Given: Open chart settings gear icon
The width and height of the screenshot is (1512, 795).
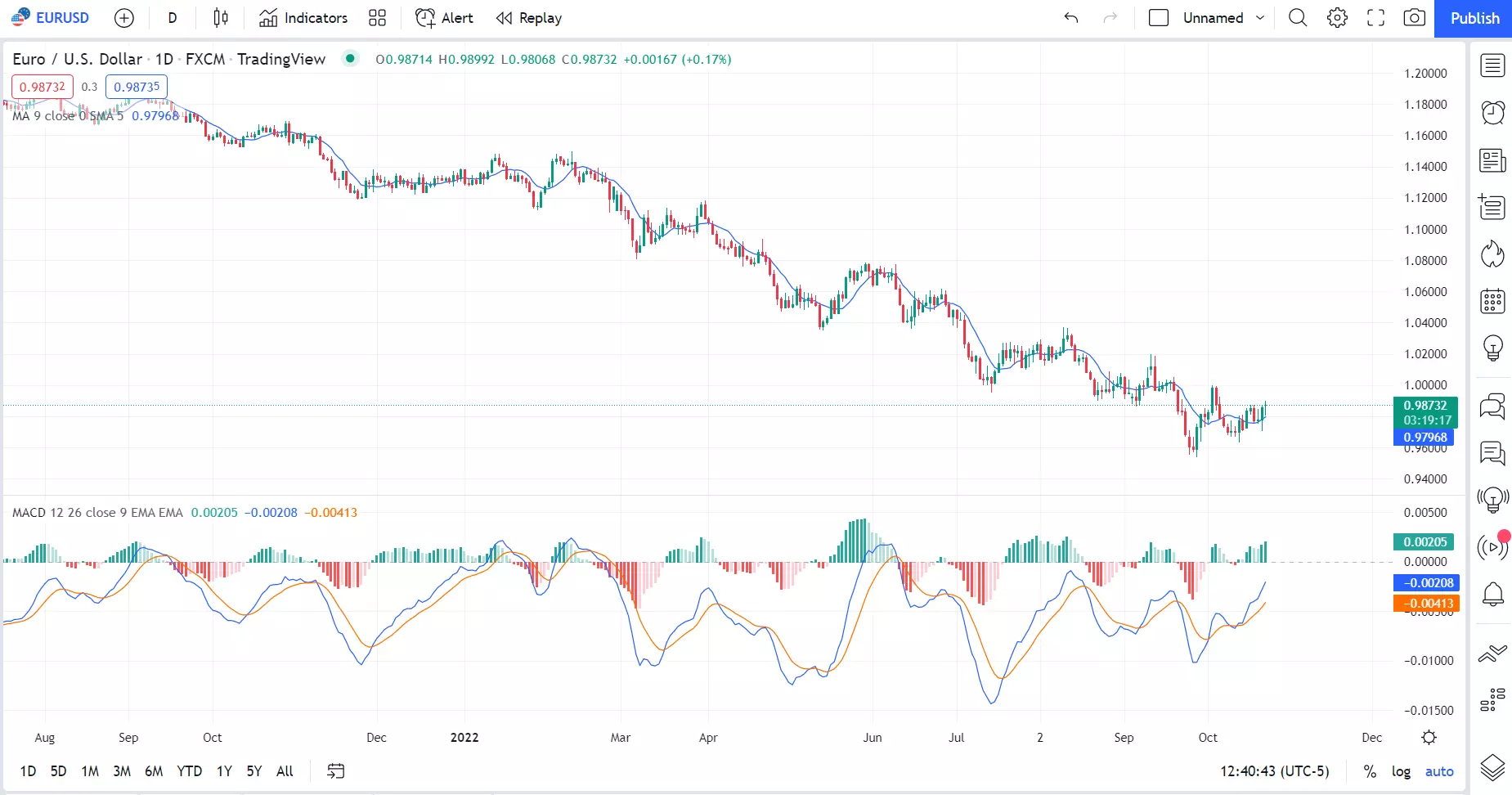Looking at the screenshot, I should coord(1337,18).
